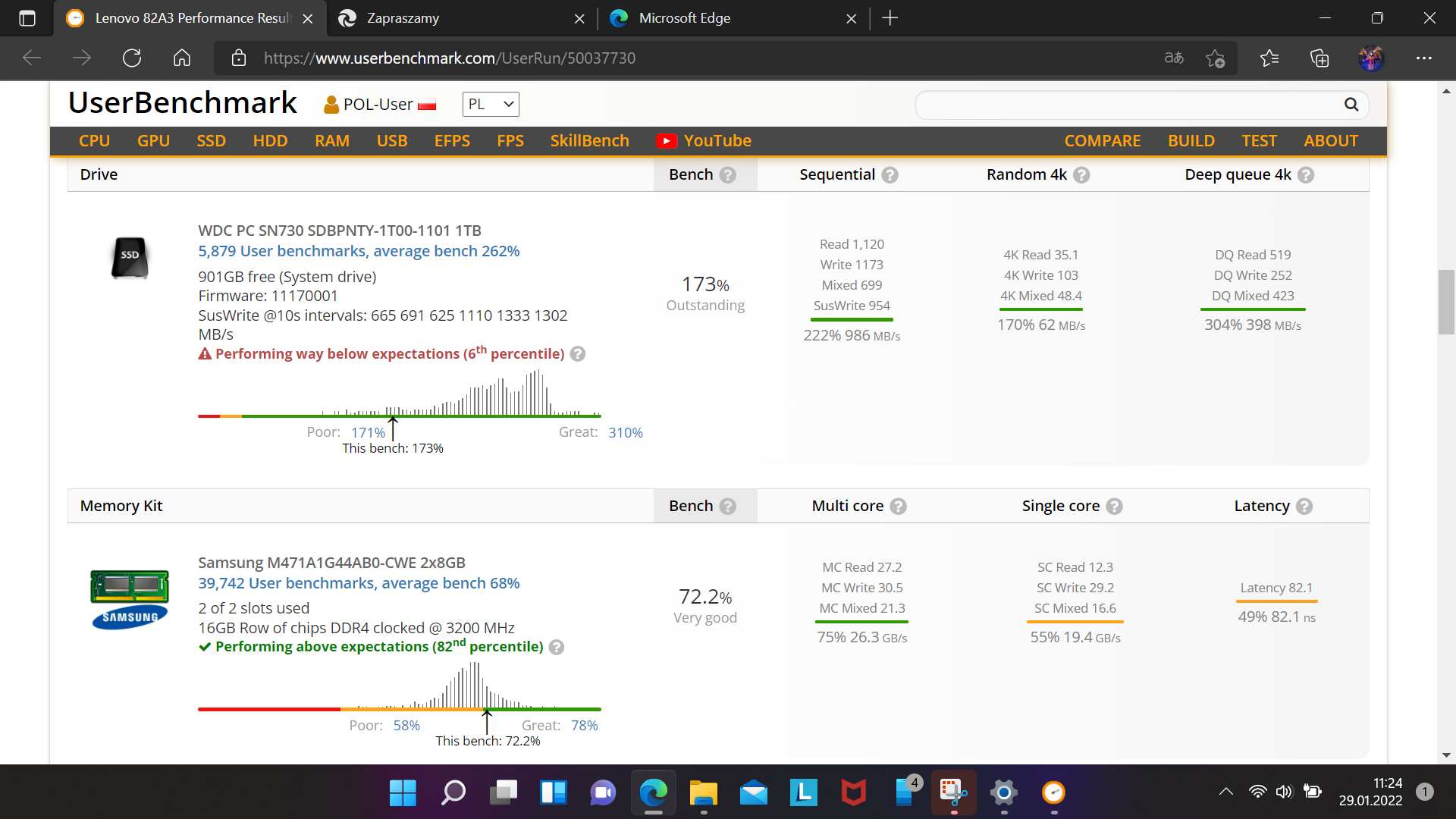This screenshot has width=1456, height=819.
Task: Click the Bench help icon in Drive header
Action: click(728, 175)
